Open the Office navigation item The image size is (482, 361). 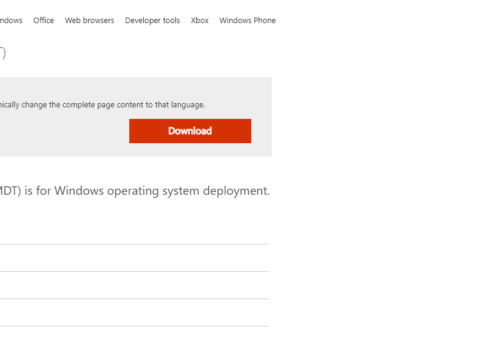[x=43, y=20]
